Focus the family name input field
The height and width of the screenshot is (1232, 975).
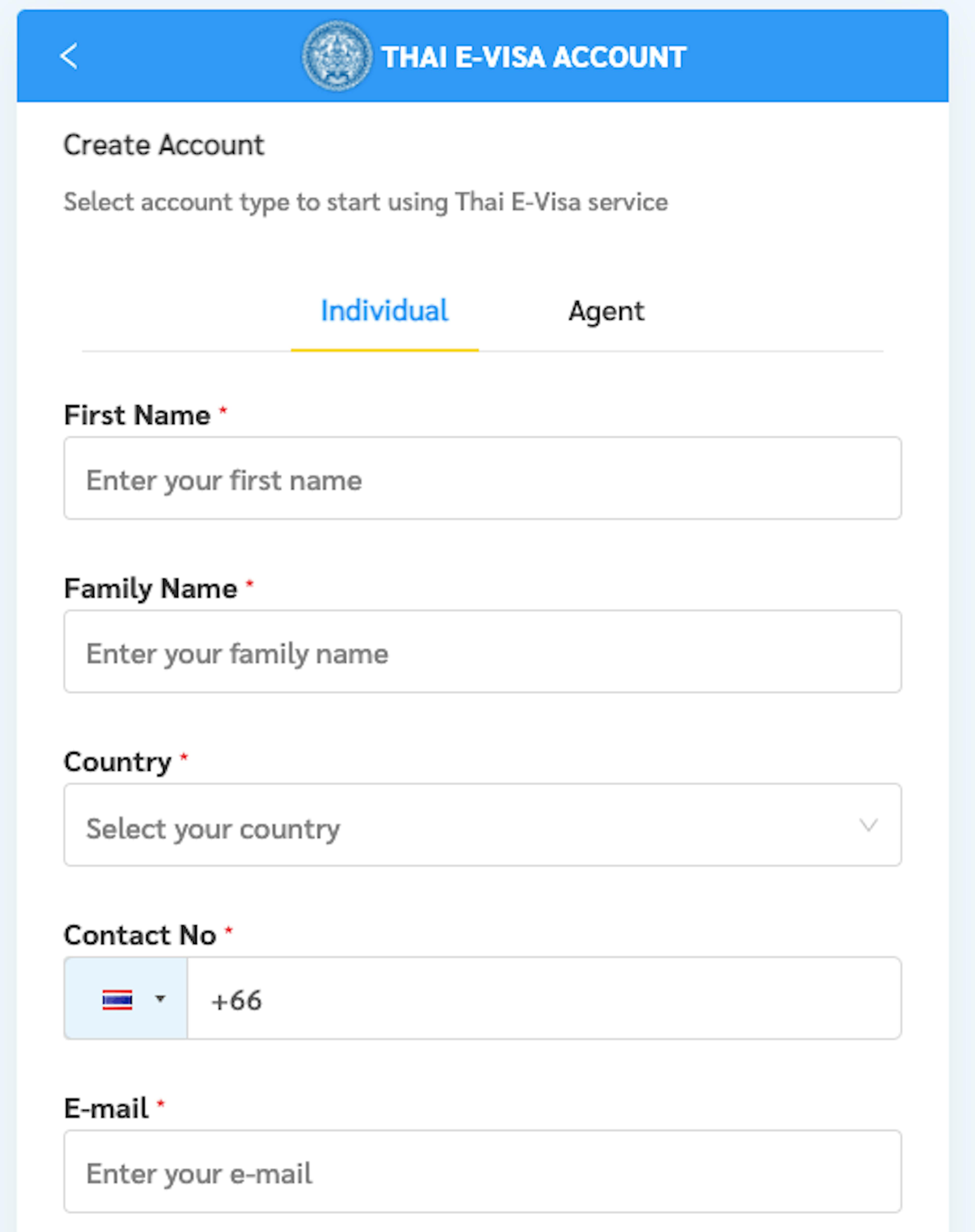[483, 652]
